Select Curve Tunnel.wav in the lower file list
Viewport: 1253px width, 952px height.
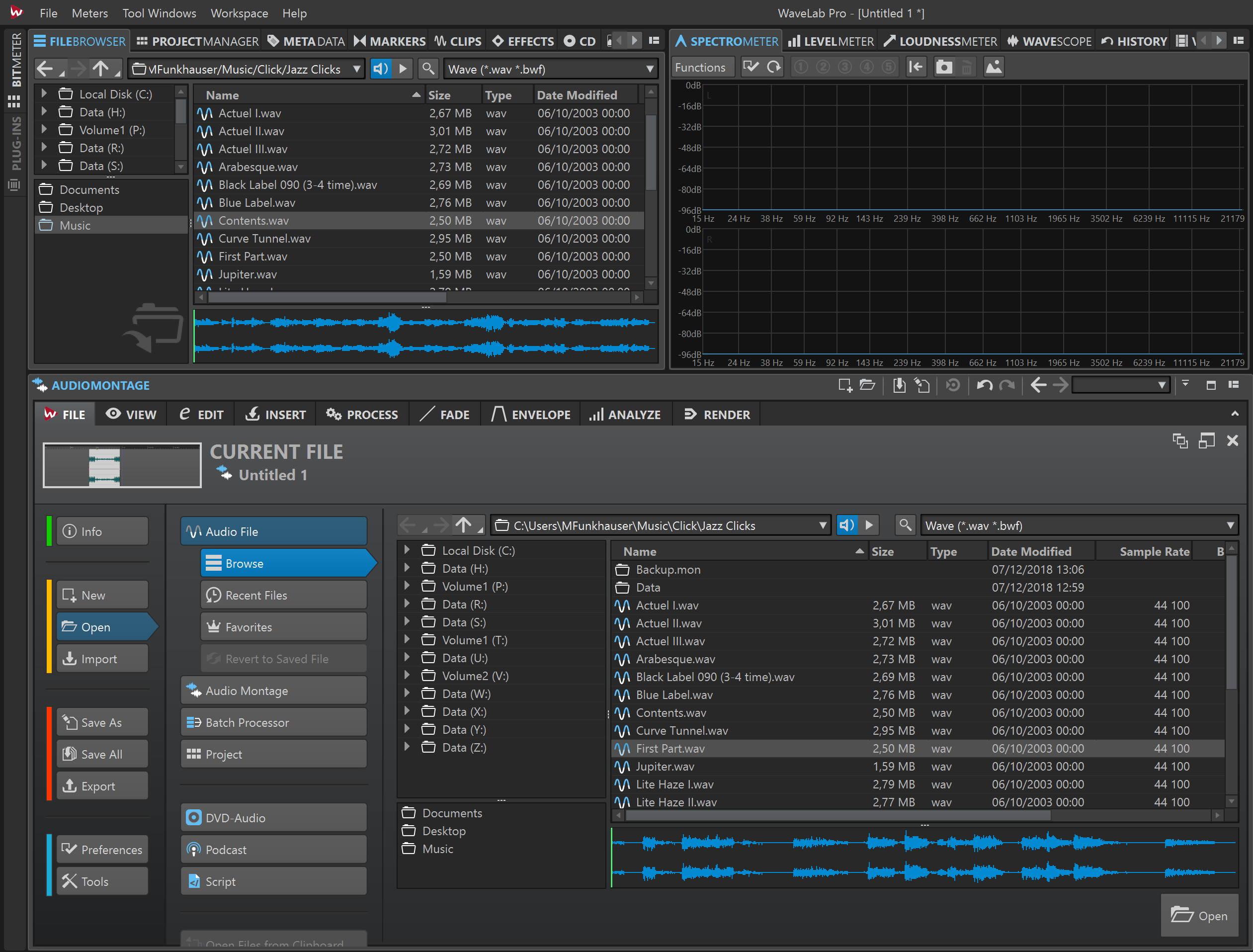click(x=681, y=730)
